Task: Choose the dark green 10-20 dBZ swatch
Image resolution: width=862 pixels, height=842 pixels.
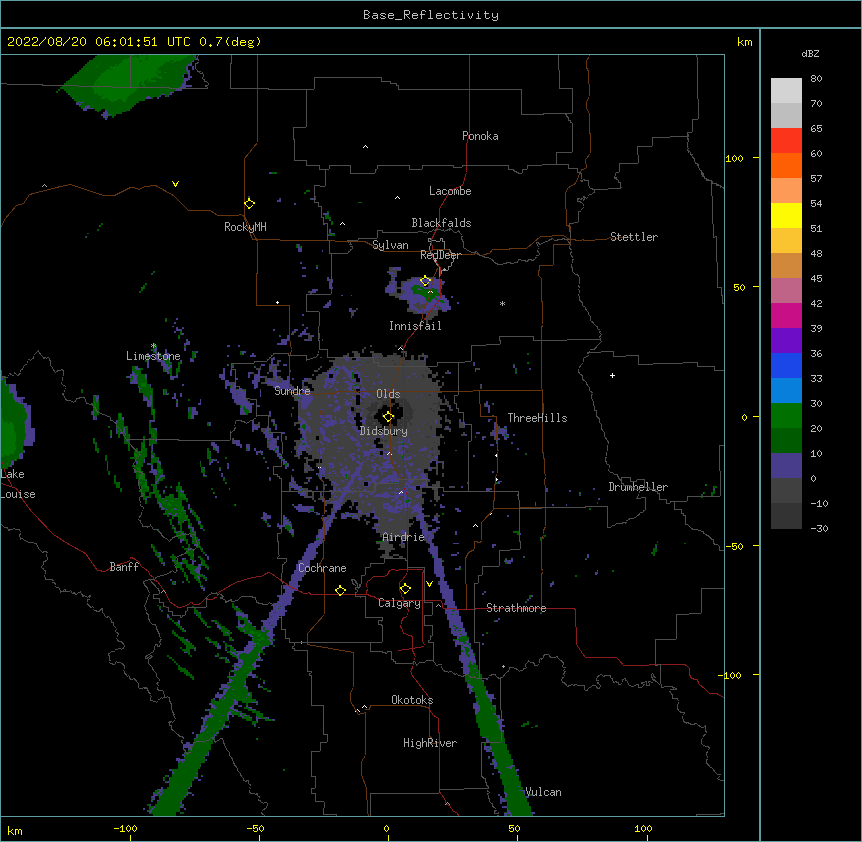Action: point(786,441)
